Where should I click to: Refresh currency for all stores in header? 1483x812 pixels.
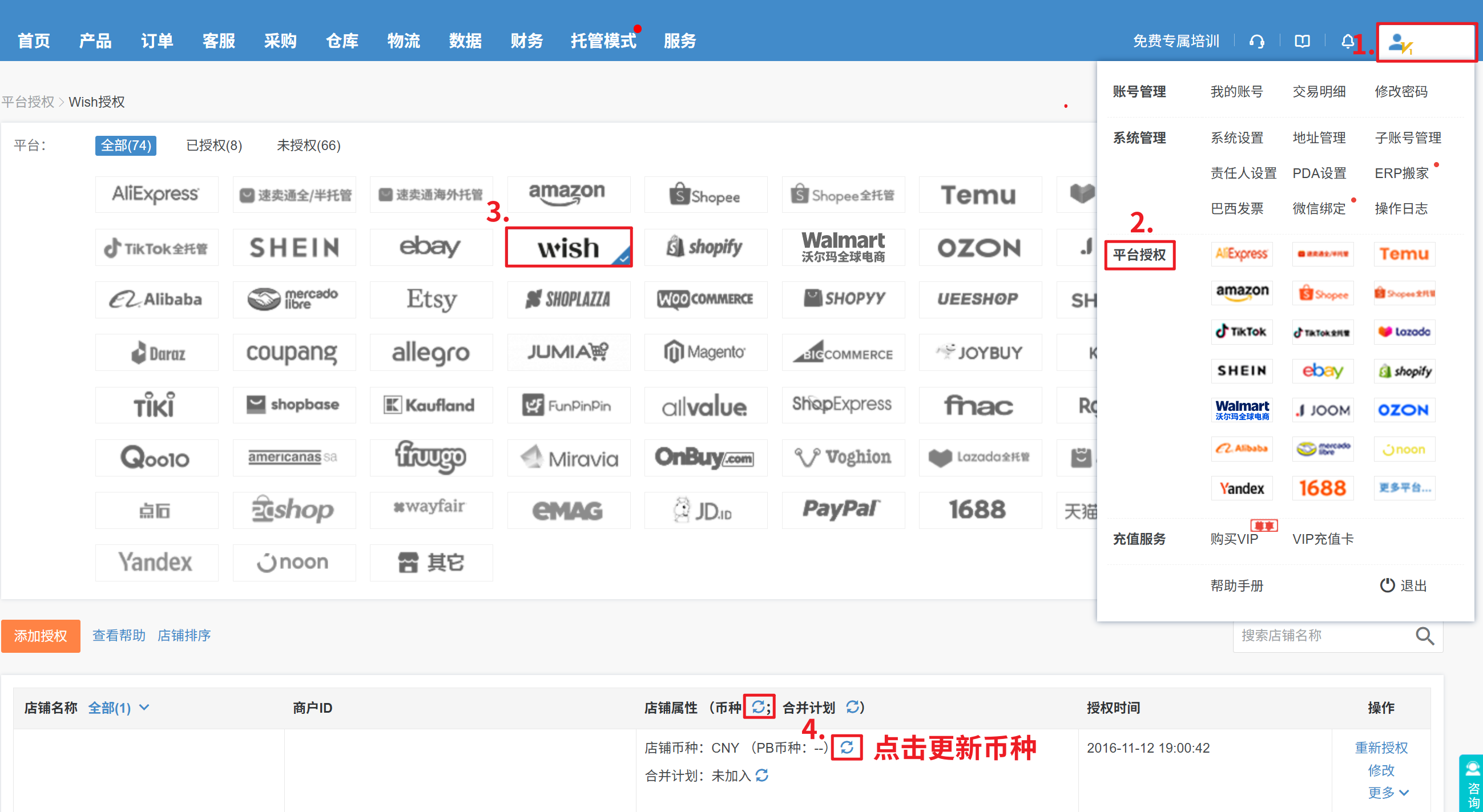758,706
